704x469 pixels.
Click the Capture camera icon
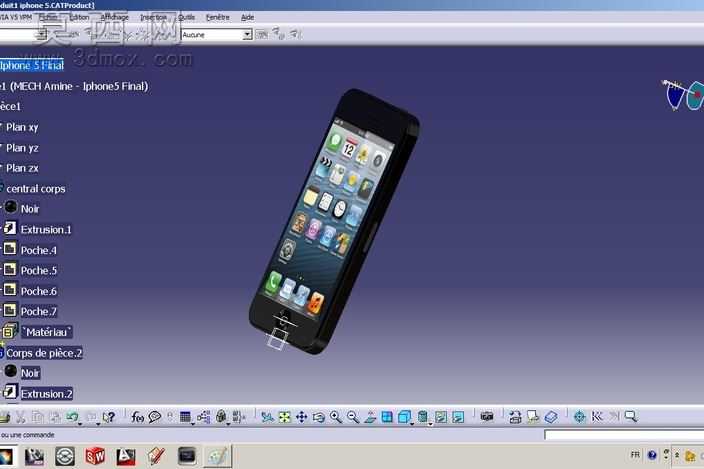pyautogui.click(x=487, y=417)
